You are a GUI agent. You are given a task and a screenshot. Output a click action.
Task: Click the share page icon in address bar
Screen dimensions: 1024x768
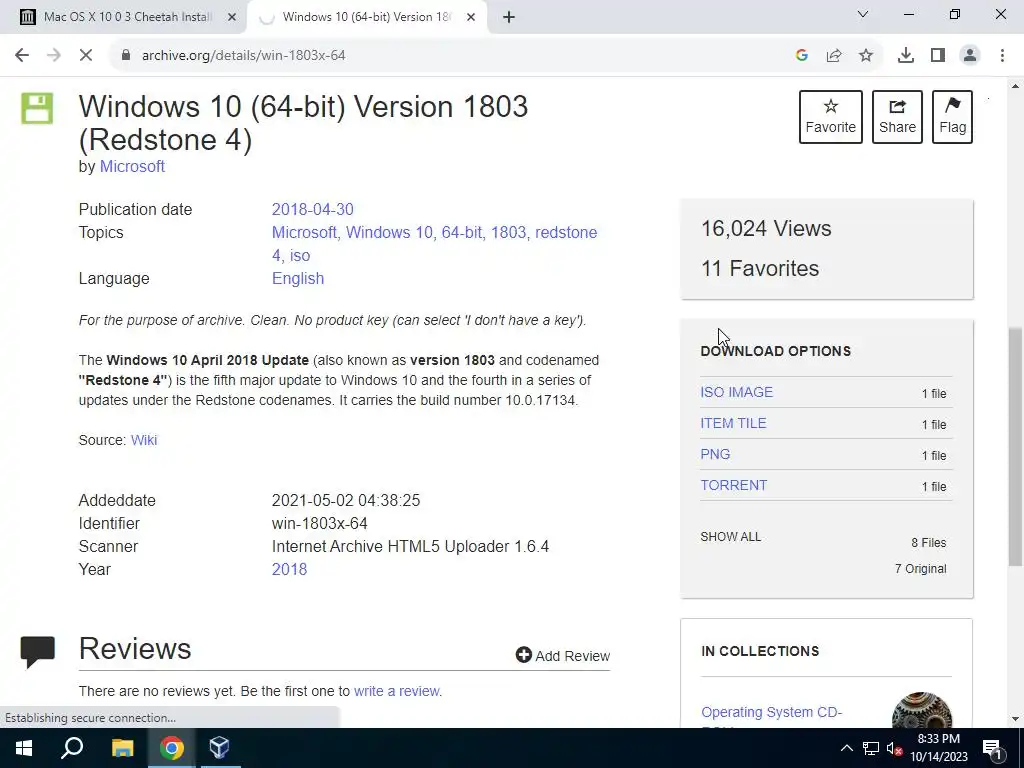[834, 56]
